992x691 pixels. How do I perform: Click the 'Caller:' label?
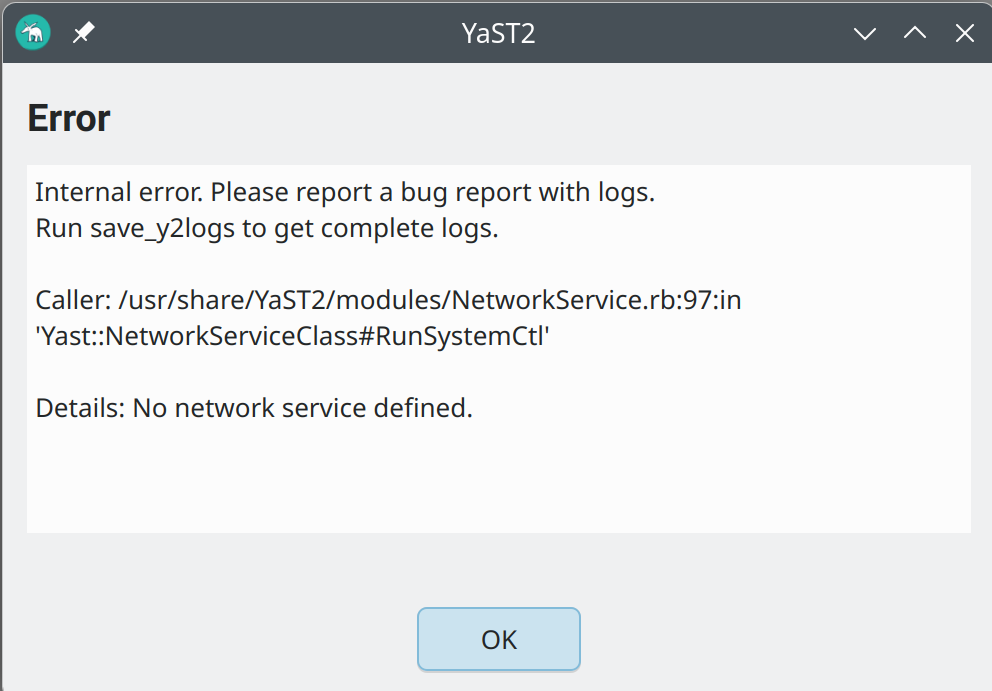pos(72,300)
